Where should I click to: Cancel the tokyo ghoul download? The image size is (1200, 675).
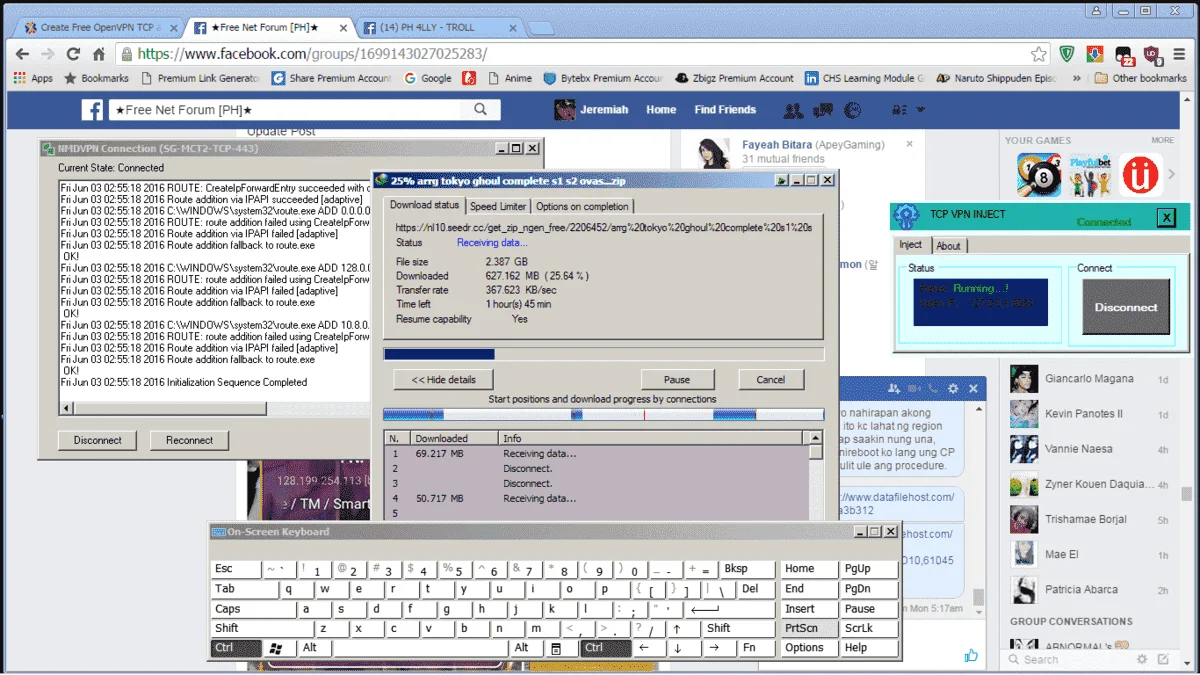click(x=770, y=379)
